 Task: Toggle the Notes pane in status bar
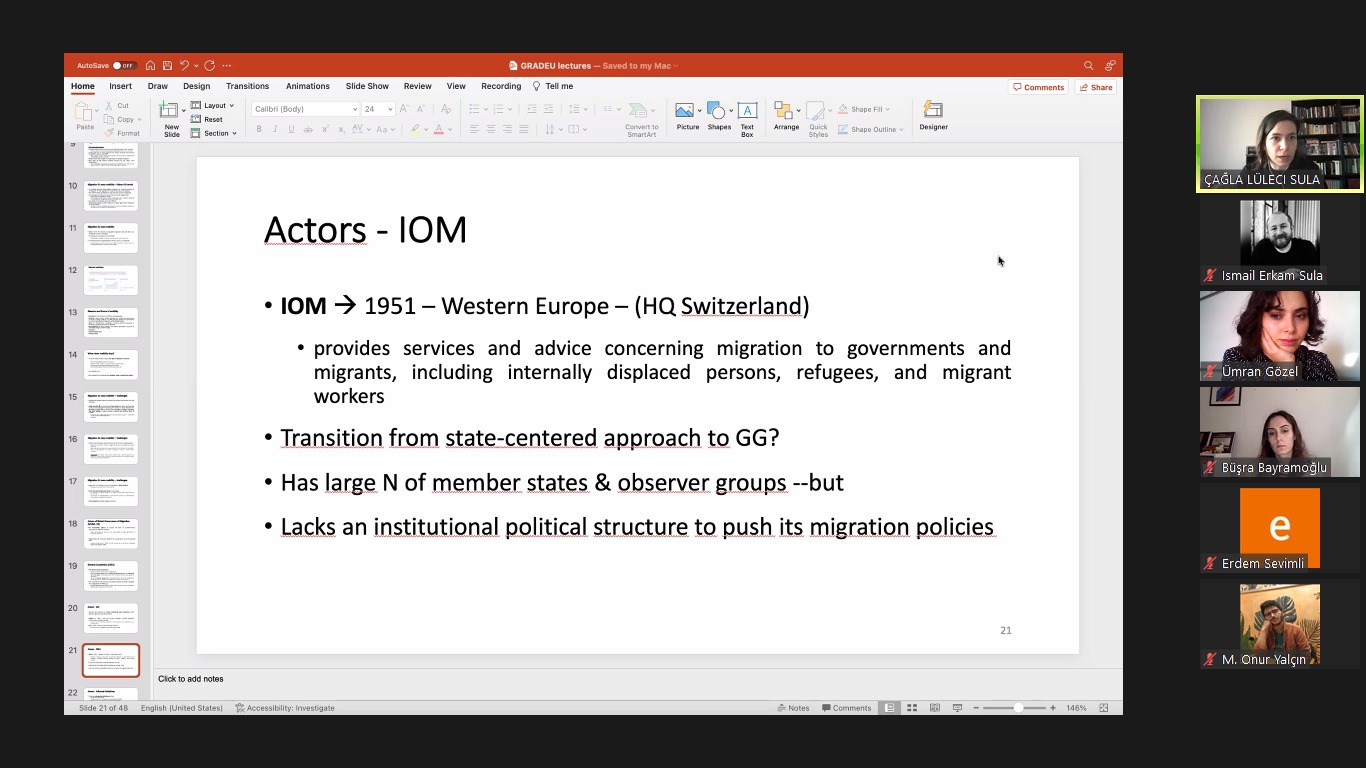click(793, 708)
